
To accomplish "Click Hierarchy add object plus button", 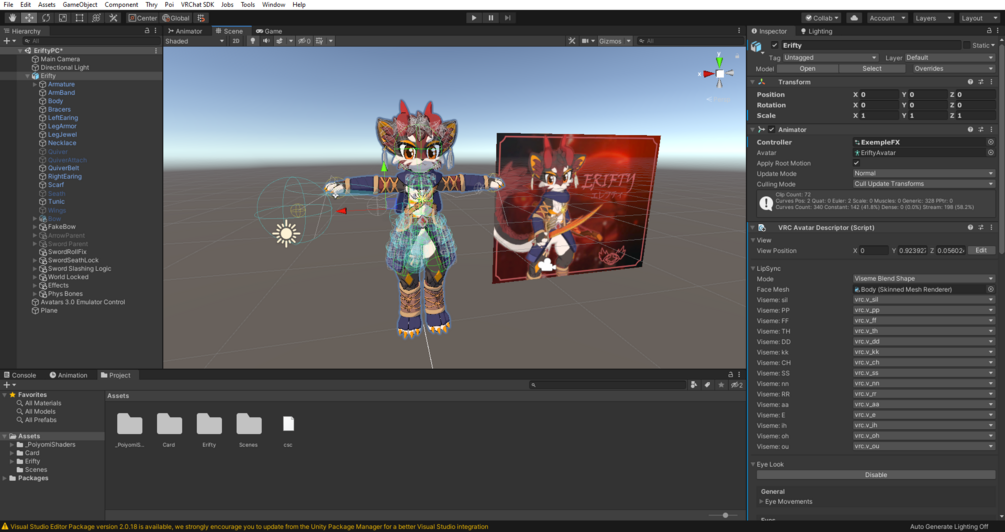I will tap(9, 41).
